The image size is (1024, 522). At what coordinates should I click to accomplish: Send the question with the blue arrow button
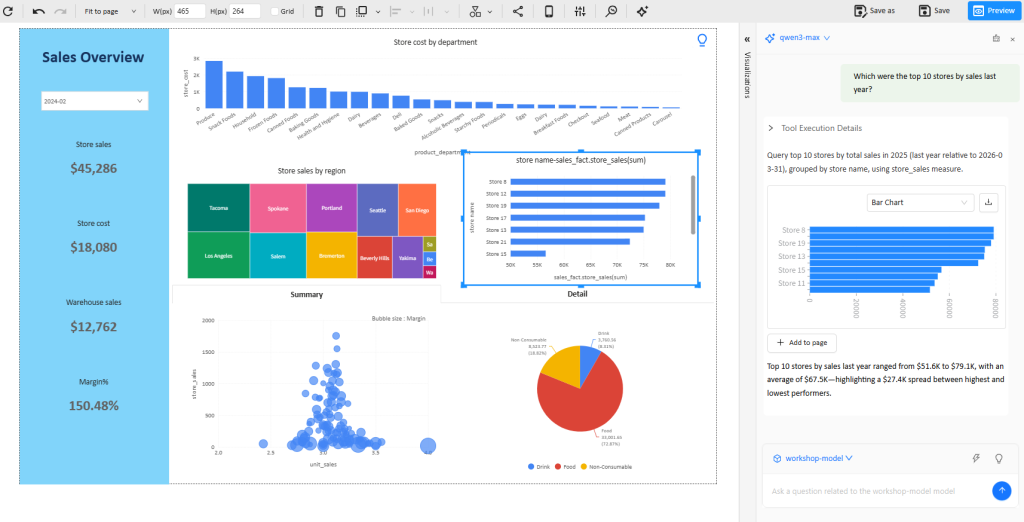click(1001, 490)
